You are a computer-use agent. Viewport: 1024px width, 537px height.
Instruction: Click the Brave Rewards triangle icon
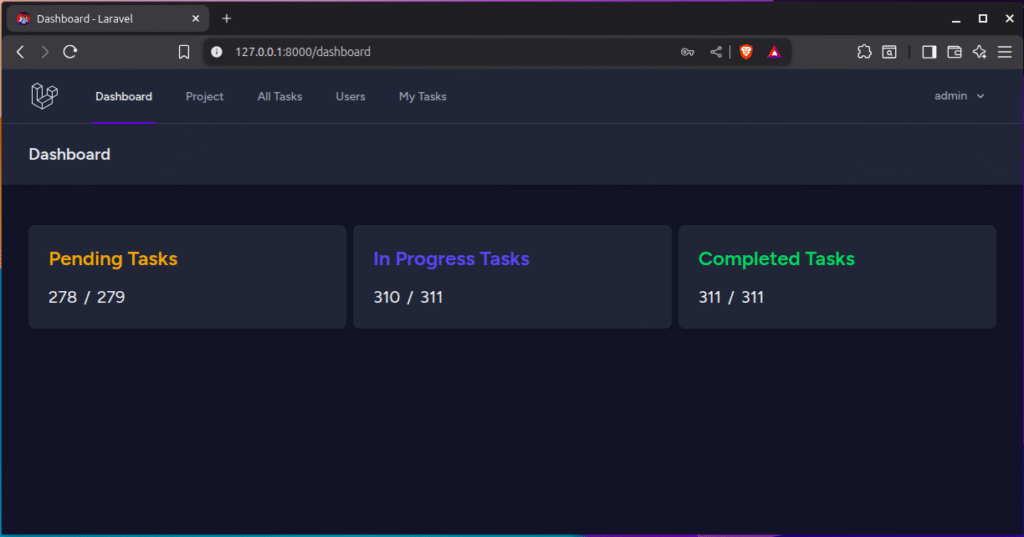coord(774,52)
